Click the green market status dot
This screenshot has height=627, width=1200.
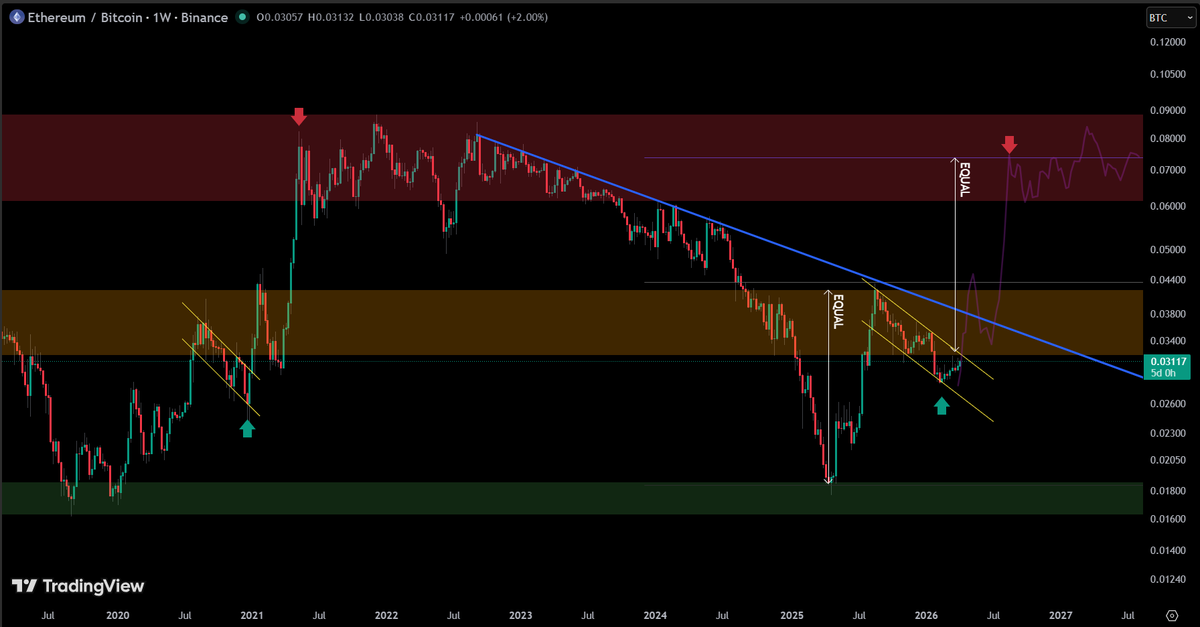click(x=242, y=17)
